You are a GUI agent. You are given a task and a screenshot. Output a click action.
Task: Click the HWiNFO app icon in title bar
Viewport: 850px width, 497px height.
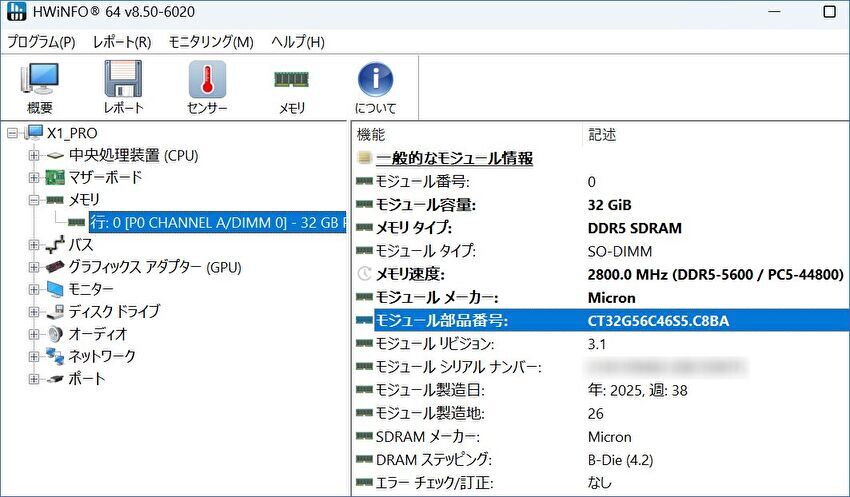[17, 11]
